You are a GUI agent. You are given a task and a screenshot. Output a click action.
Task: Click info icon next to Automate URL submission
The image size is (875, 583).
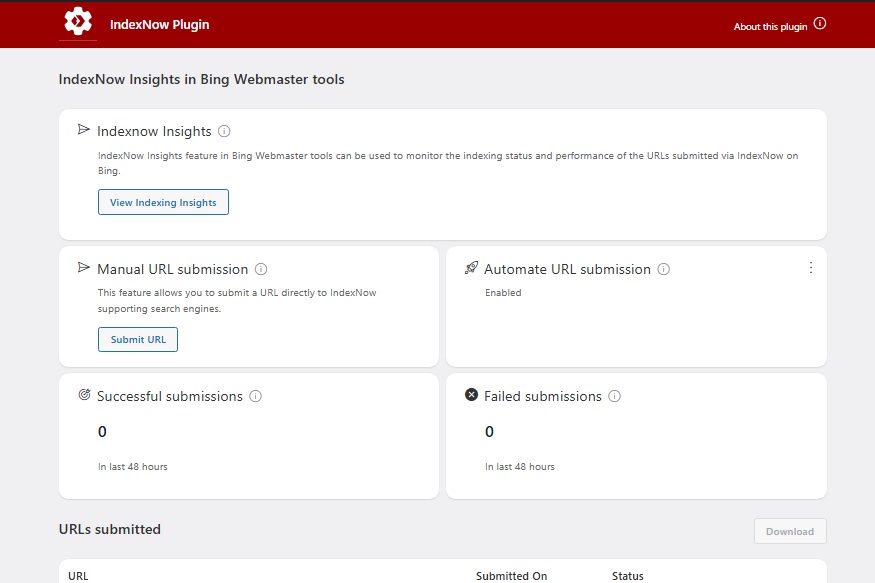click(x=664, y=269)
